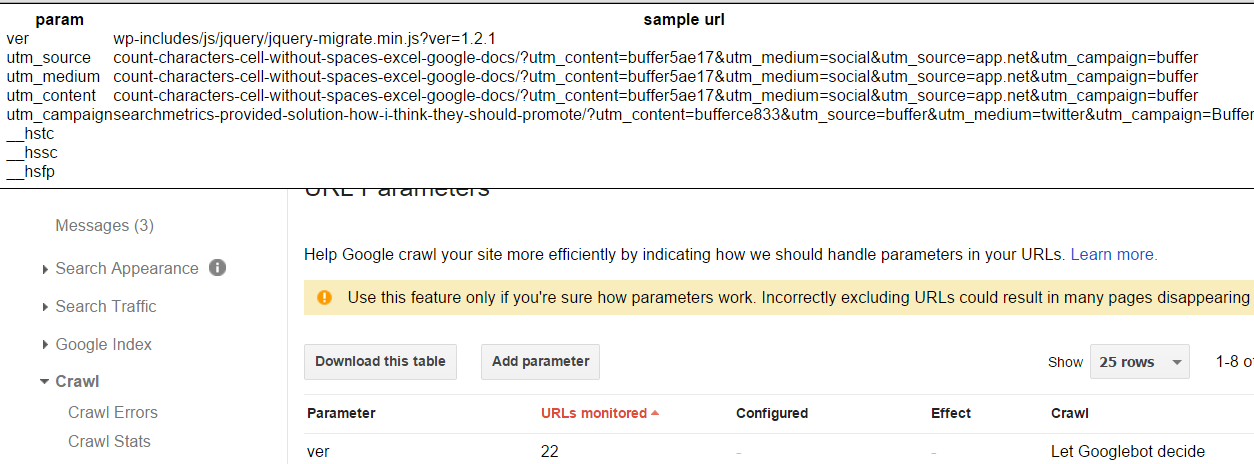Select the ver parameter row
The width and height of the screenshot is (1254, 464).
tap(779, 451)
